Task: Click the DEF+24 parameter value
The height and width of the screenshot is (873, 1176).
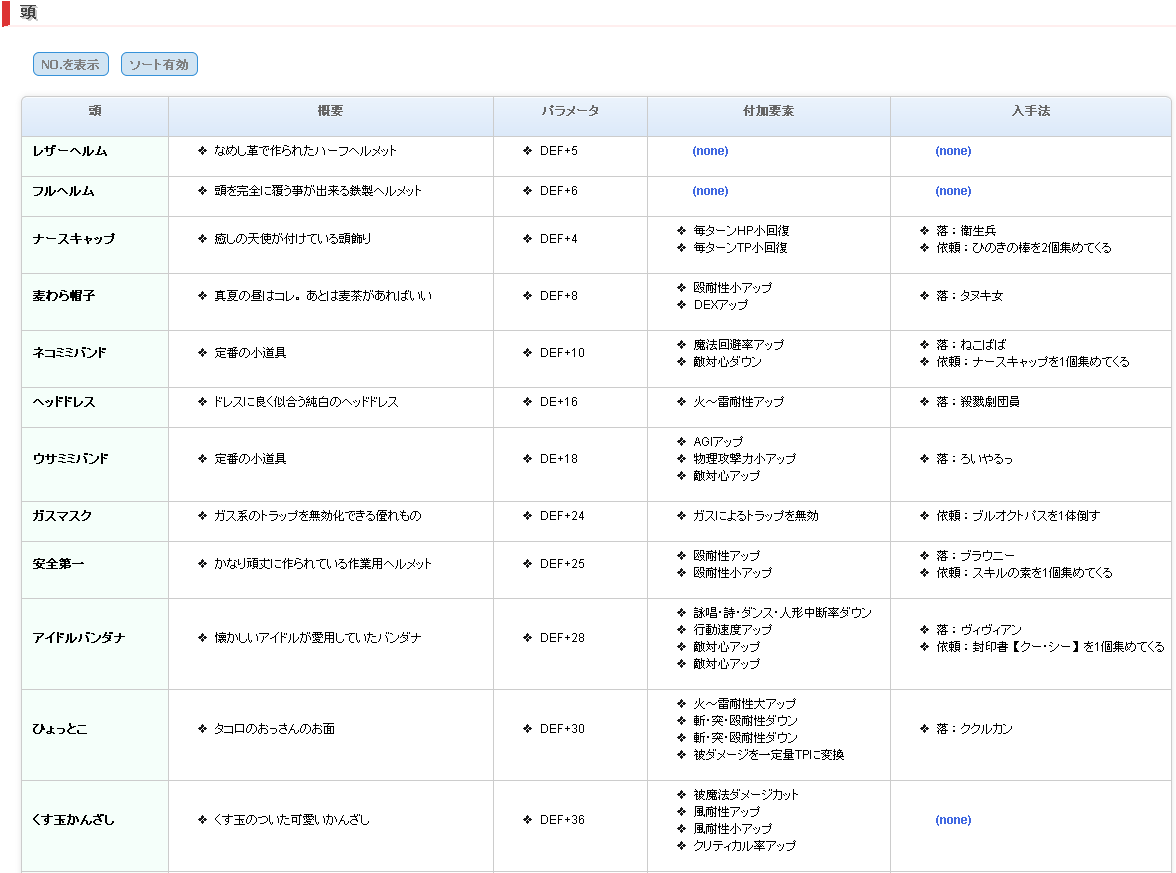Action: point(562,516)
